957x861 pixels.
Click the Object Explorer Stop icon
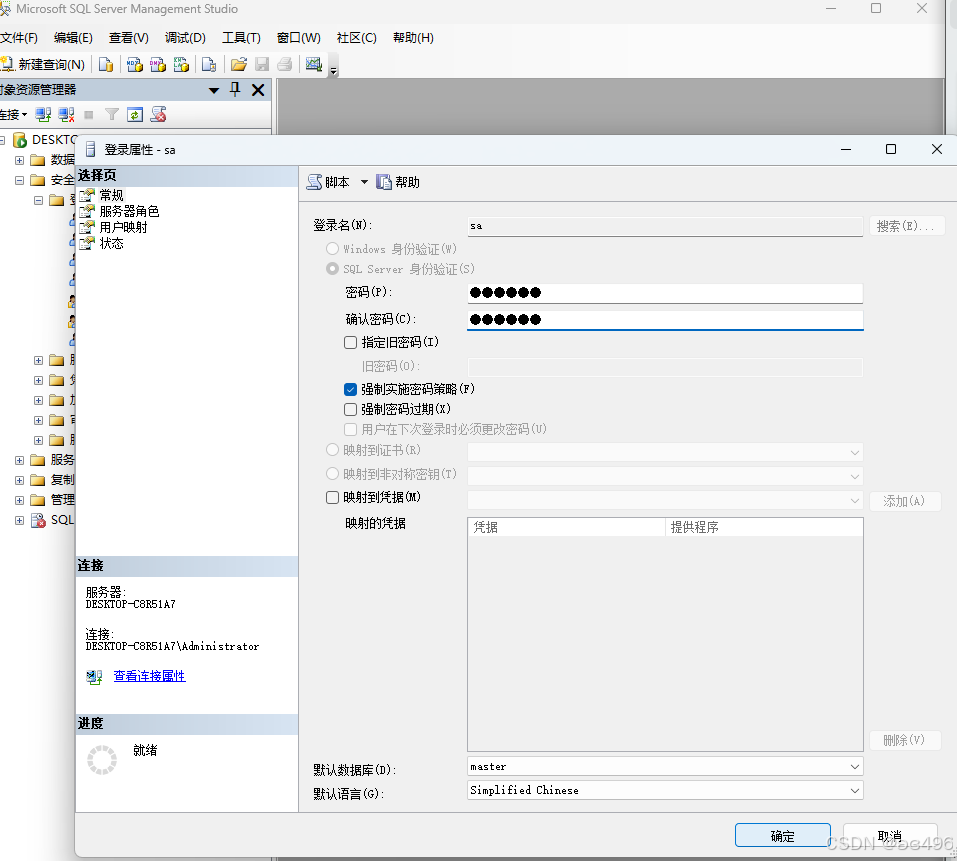(88, 114)
